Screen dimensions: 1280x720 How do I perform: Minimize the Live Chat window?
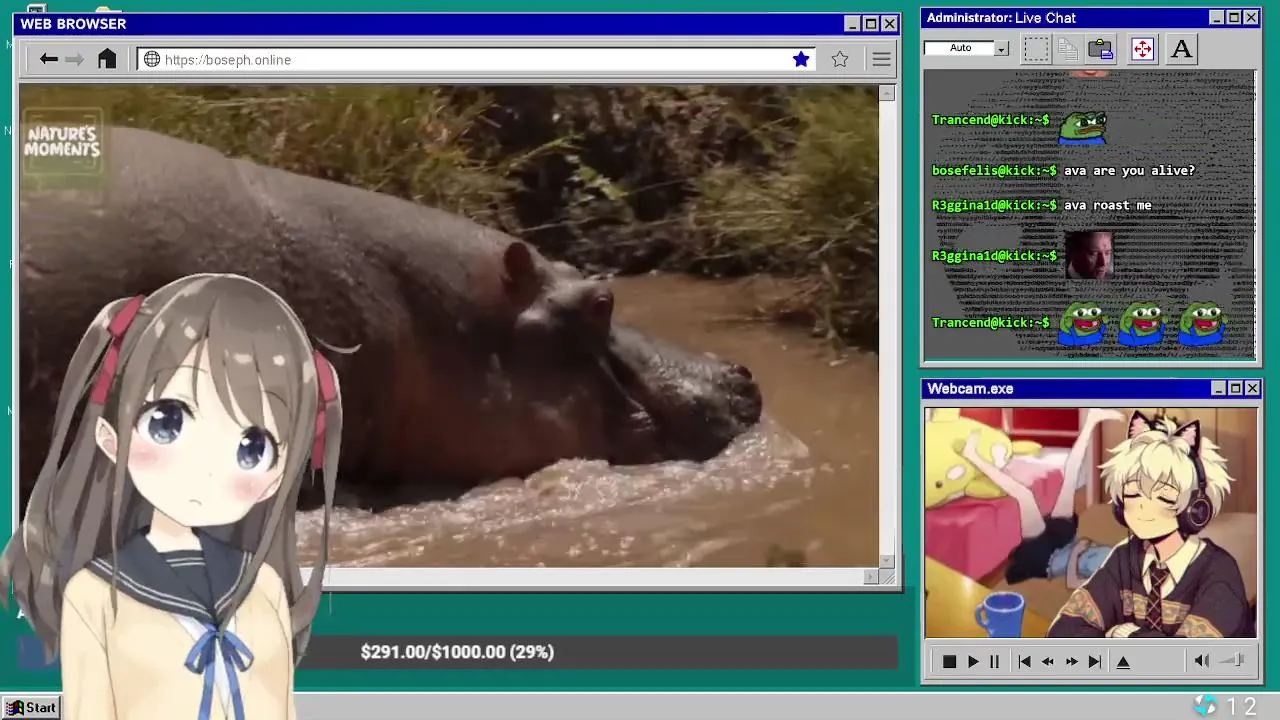point(1216,18)
